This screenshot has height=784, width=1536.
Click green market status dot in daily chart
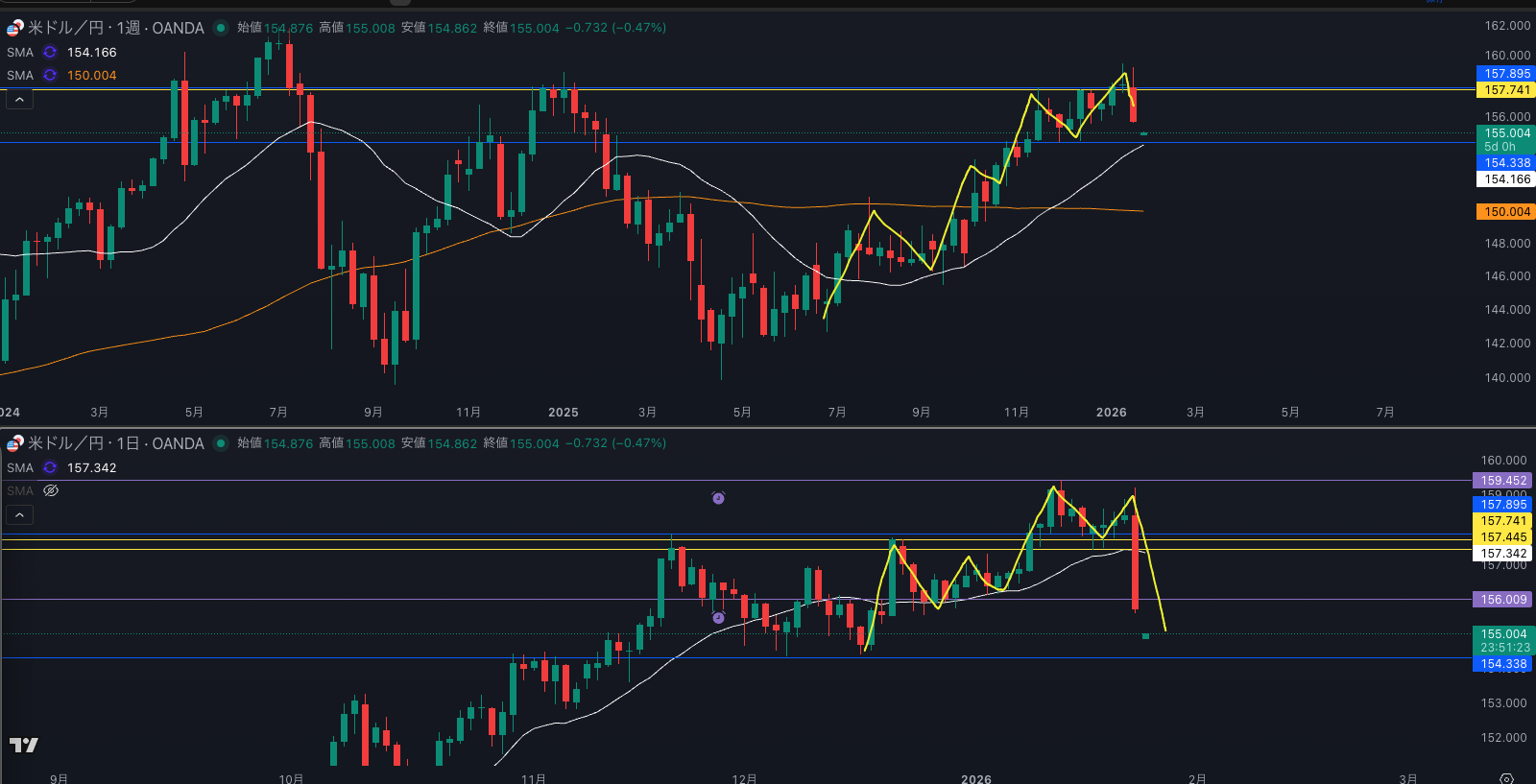(221, 443)
